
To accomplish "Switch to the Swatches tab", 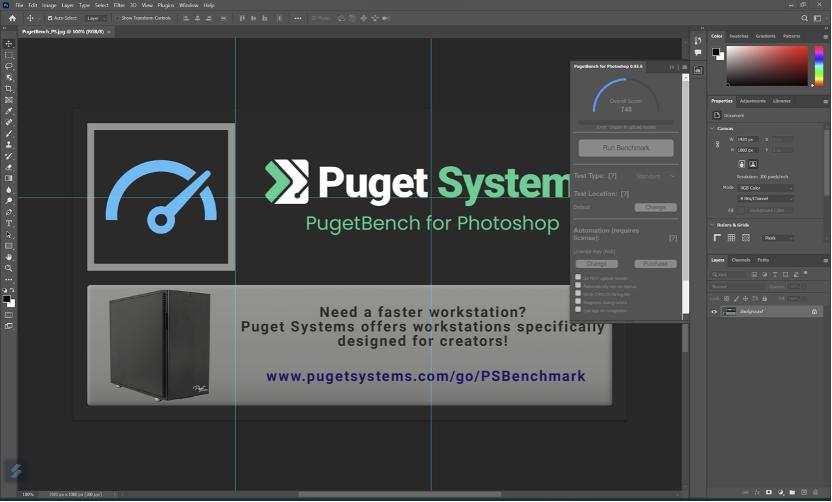I will click(x=739, y=36).
